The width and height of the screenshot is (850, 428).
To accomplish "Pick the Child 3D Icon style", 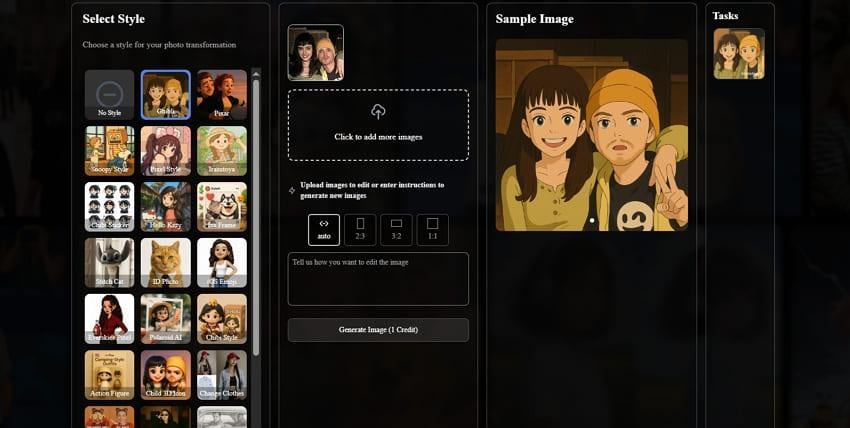I will (166, 375).
